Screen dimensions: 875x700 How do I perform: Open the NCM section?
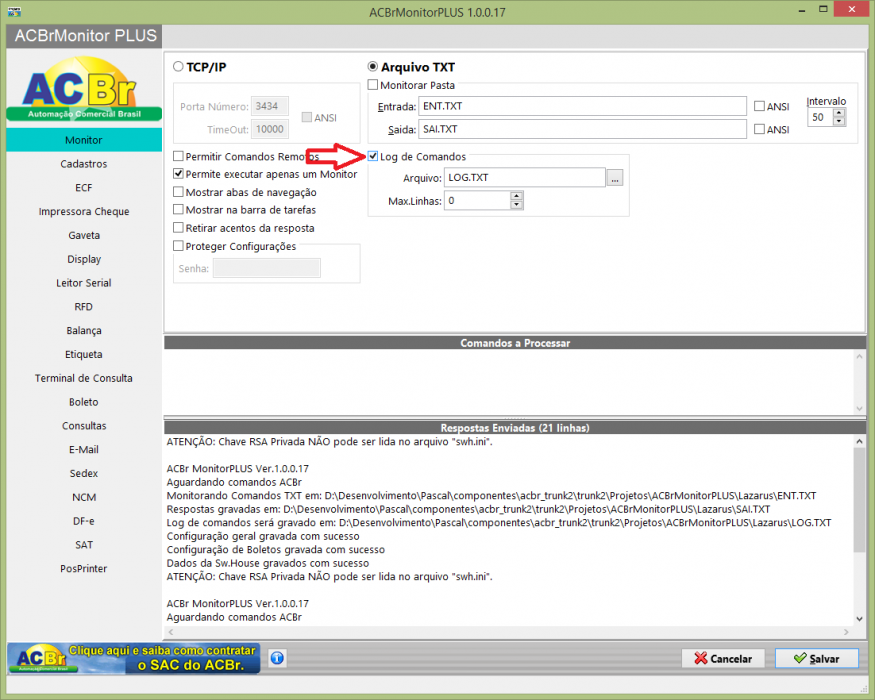pyautogui.click(x=84, y=497)
